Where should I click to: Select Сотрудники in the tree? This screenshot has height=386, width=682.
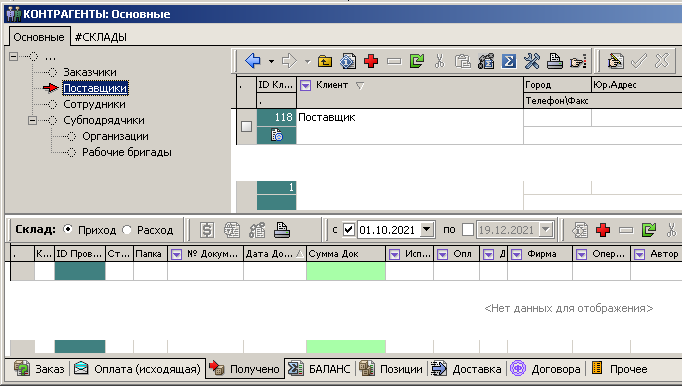[94, 104]
